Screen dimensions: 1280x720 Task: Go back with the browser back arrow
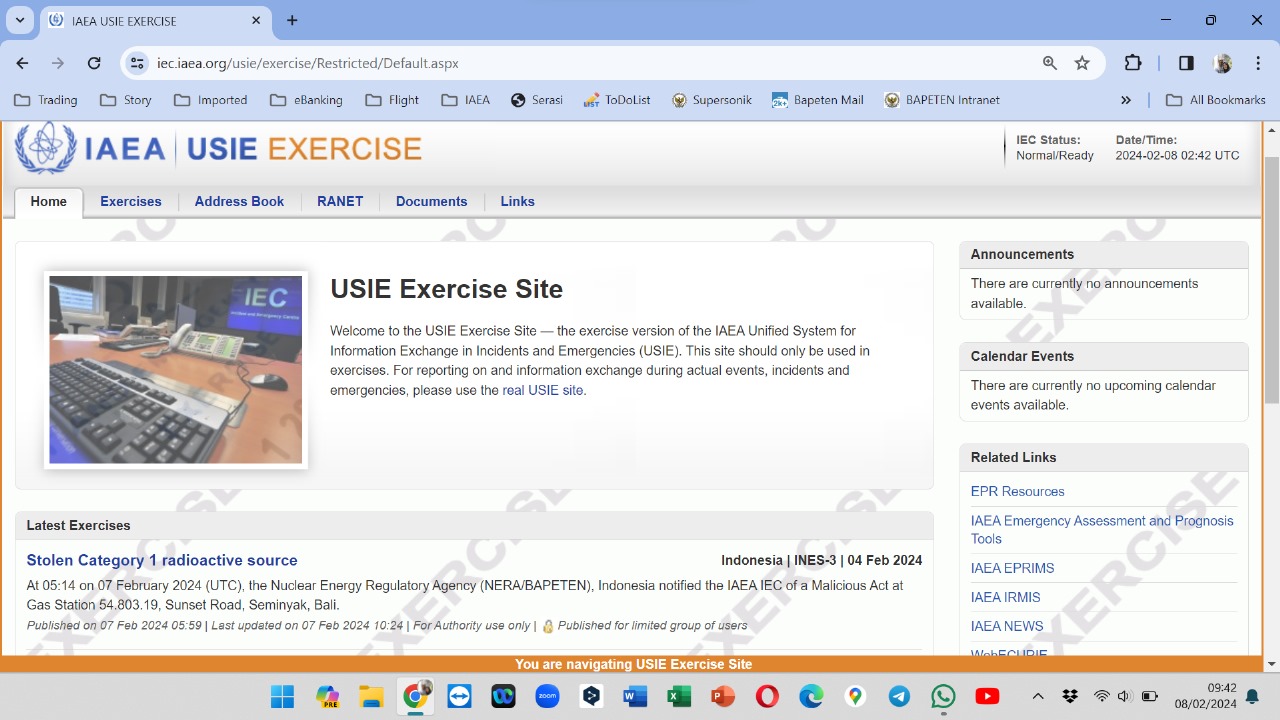coord(22,63)
